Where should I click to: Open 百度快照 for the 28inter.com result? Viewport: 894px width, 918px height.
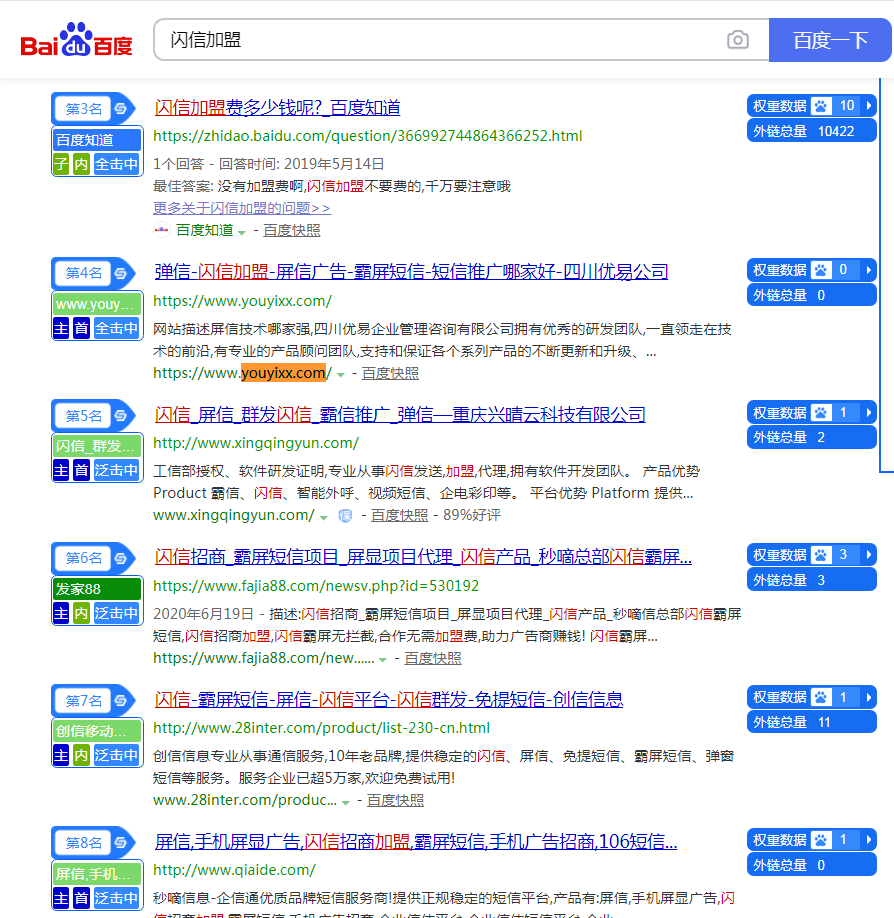coord(395,800)
